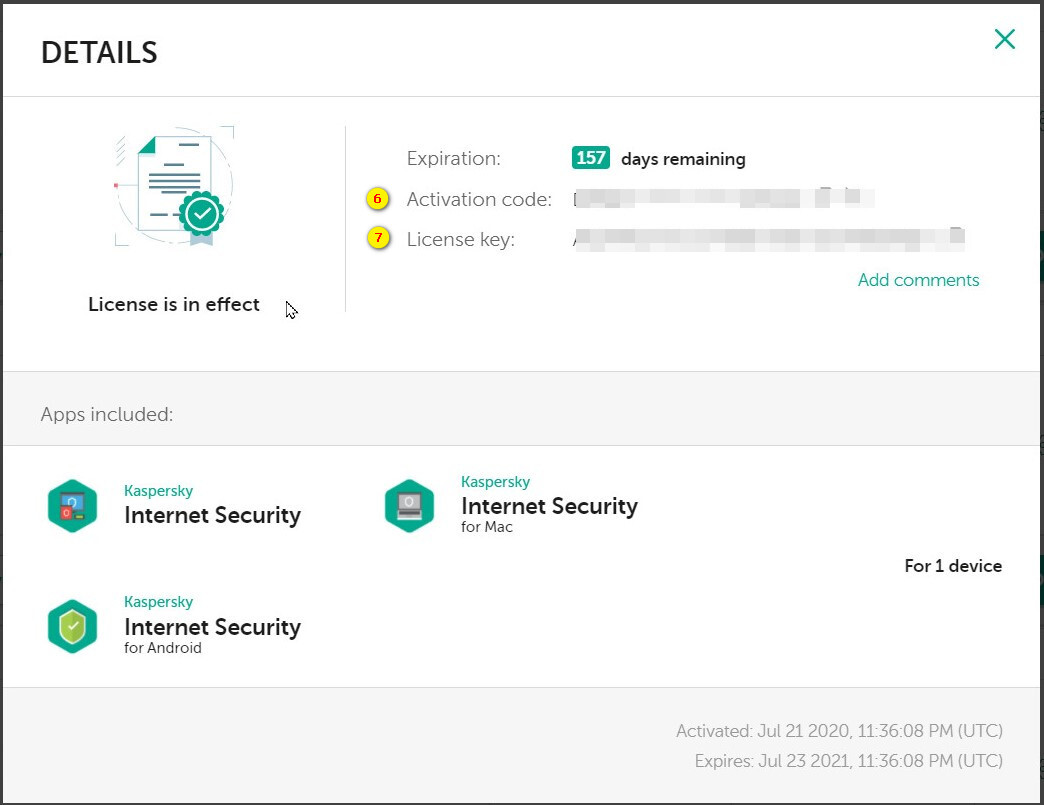This screenshot has width=1044, height=805.
Task: Click the yellow number 7 marker
Action: [377, 239]
